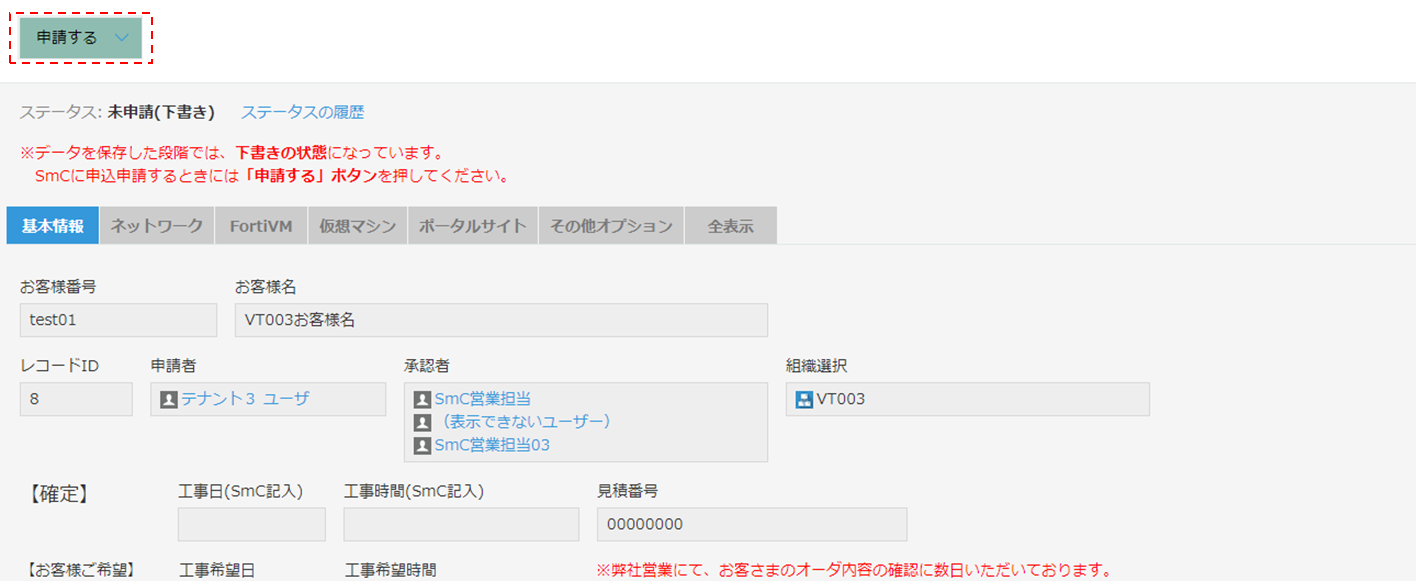Viewport: 1416px width, 581px height.
Task: Open the approver link SmC営業担当03
Action: tap(492, 445)
